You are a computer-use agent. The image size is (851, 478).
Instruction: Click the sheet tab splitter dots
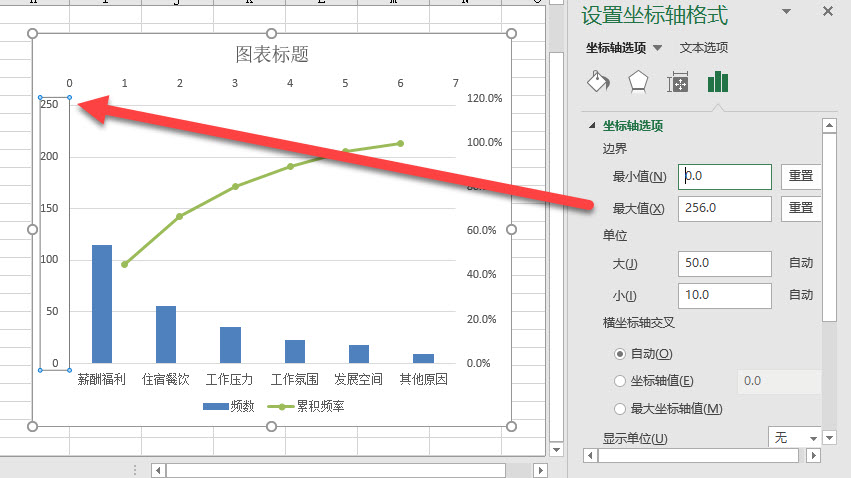pos(135,470)
